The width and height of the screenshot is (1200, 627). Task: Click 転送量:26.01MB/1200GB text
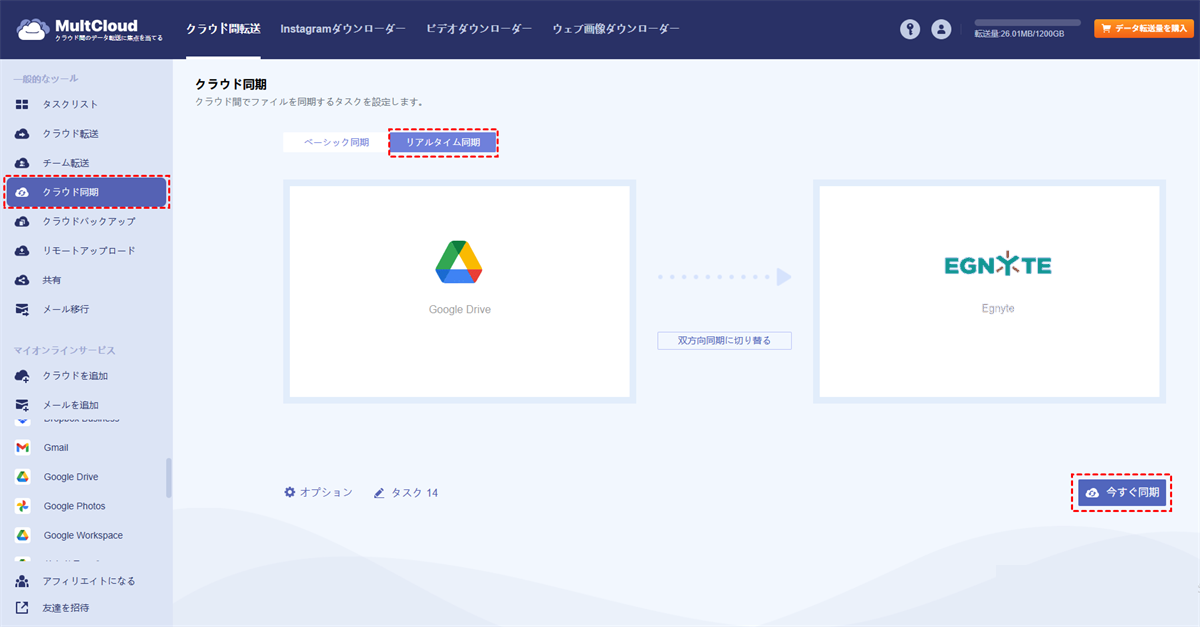point(1019,34)
